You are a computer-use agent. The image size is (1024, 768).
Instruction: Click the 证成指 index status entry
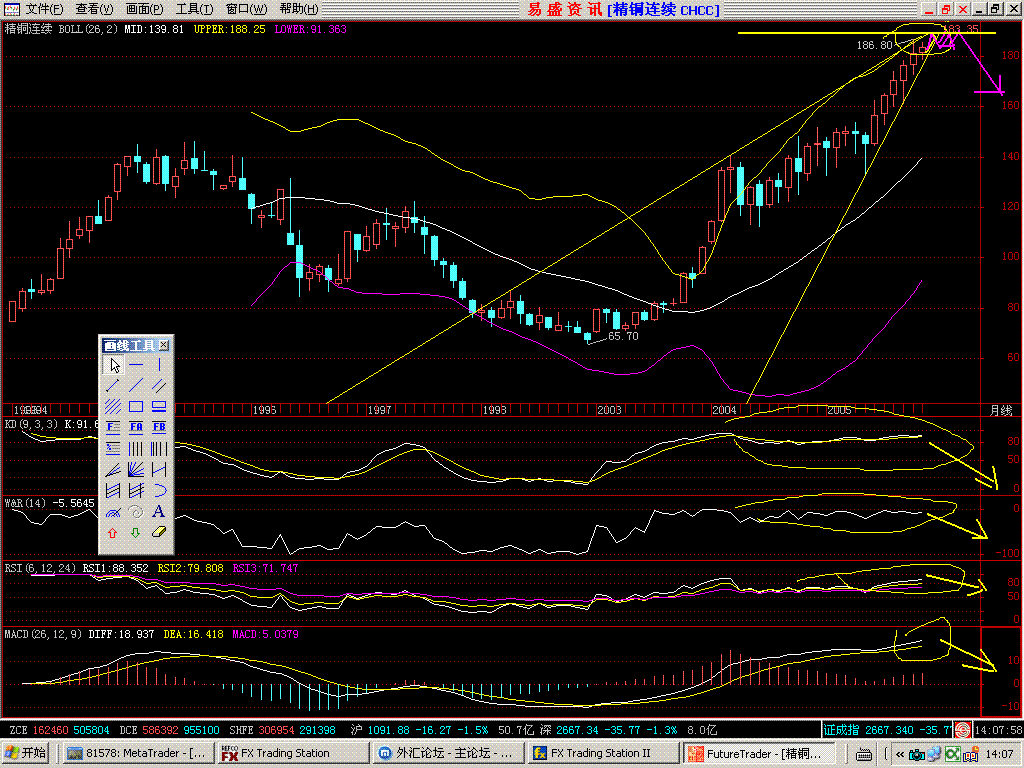pyautogui.click(x=887, y=729)
